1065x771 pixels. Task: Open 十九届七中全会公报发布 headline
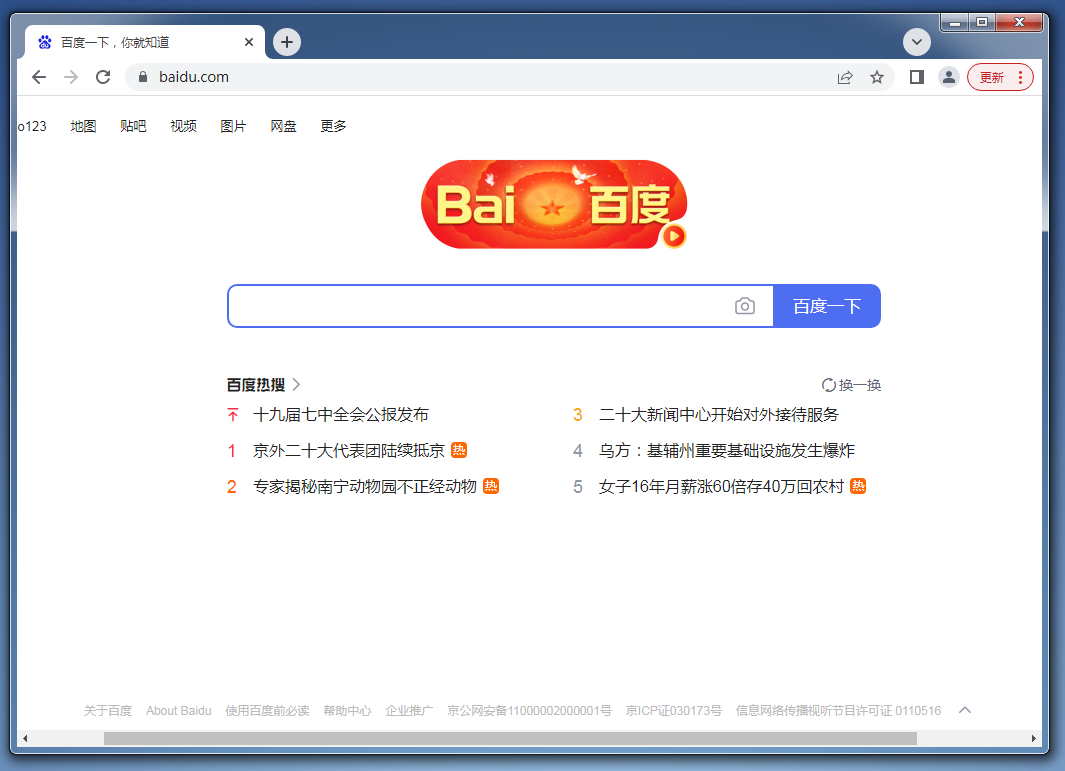(341, 414)
